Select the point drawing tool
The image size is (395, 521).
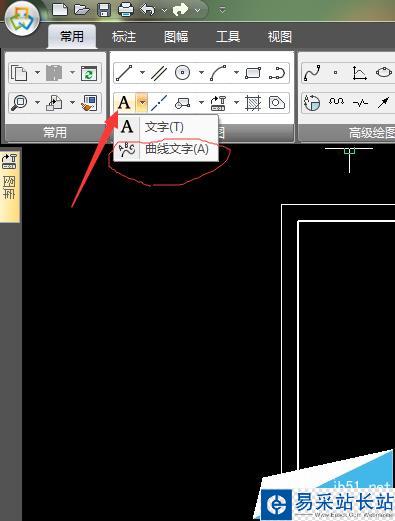336,73
